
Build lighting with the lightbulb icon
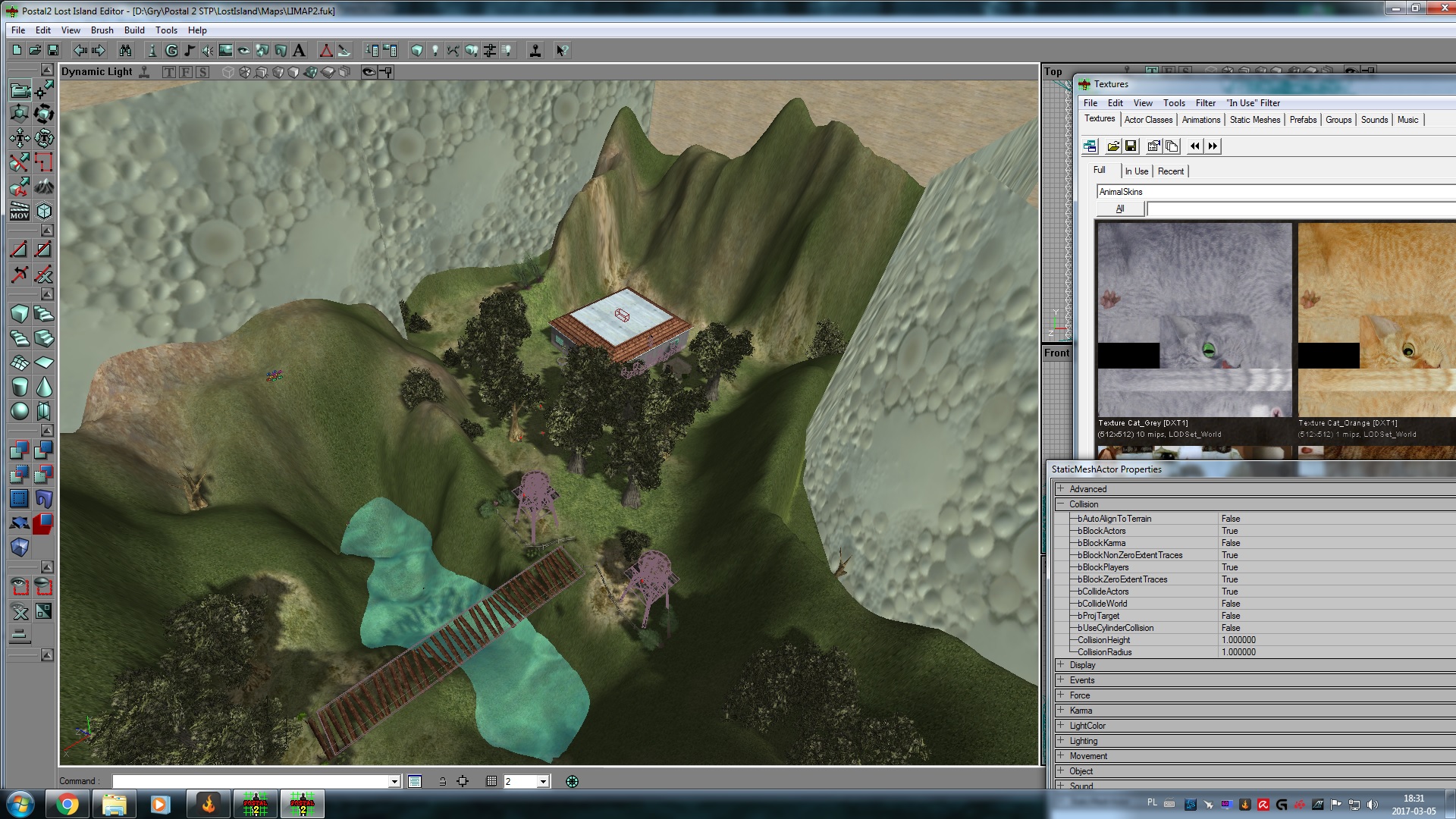tap(435, 51)
